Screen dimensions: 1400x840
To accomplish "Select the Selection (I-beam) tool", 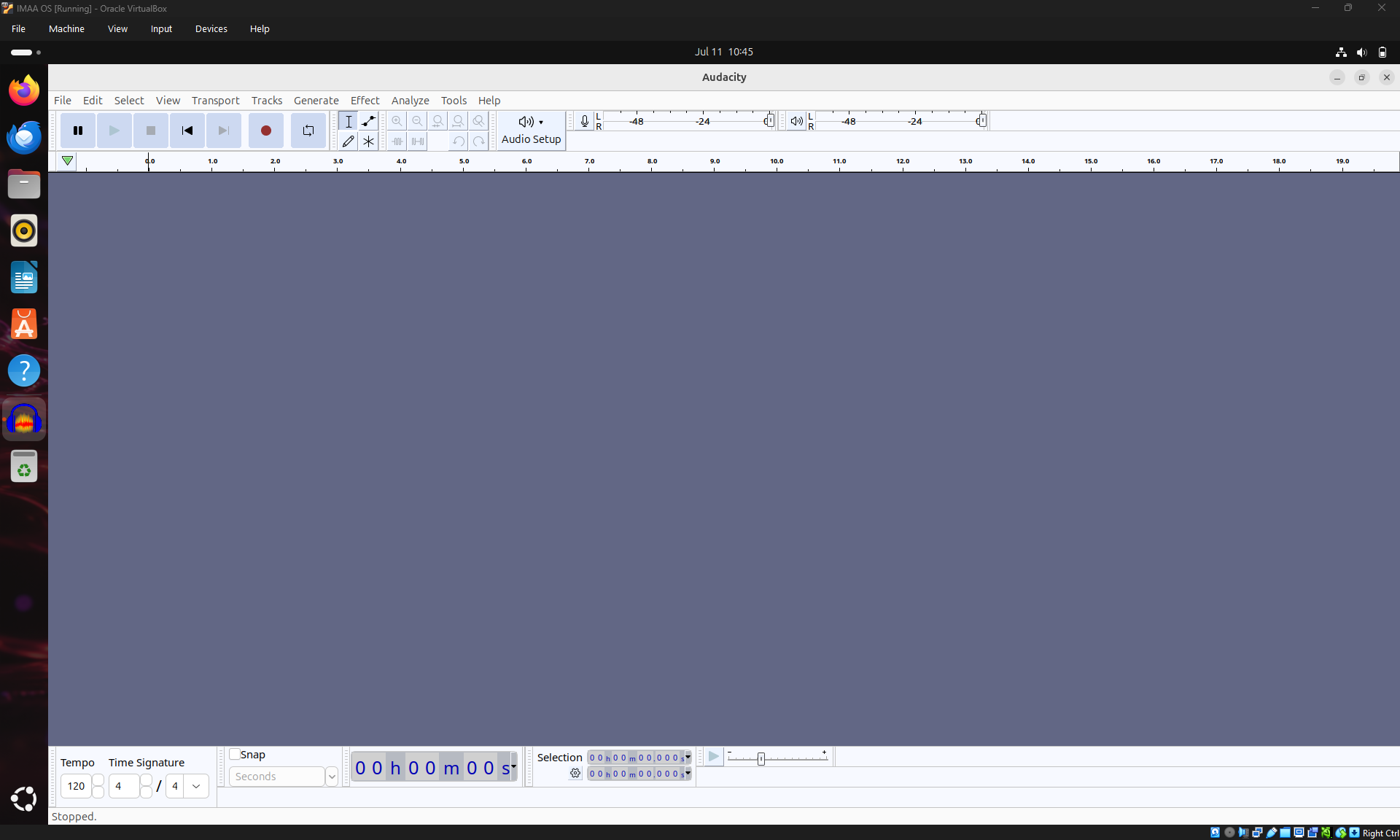I will [x=349, y=121].
